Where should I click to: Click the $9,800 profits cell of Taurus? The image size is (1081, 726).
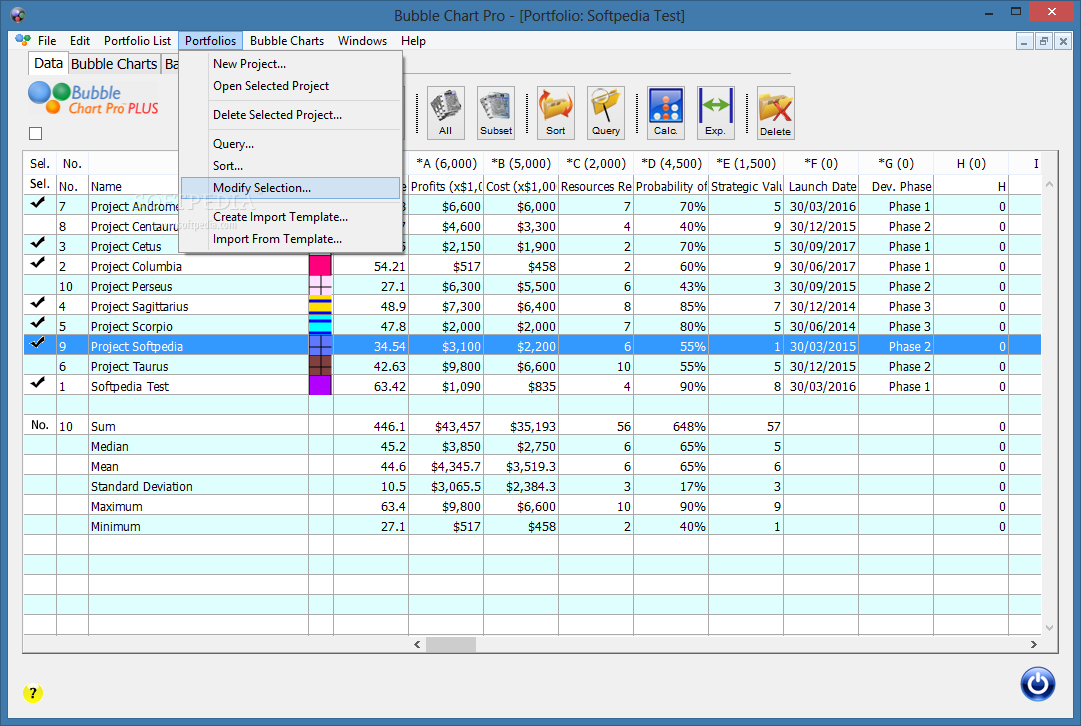click(x=446, y=366)
